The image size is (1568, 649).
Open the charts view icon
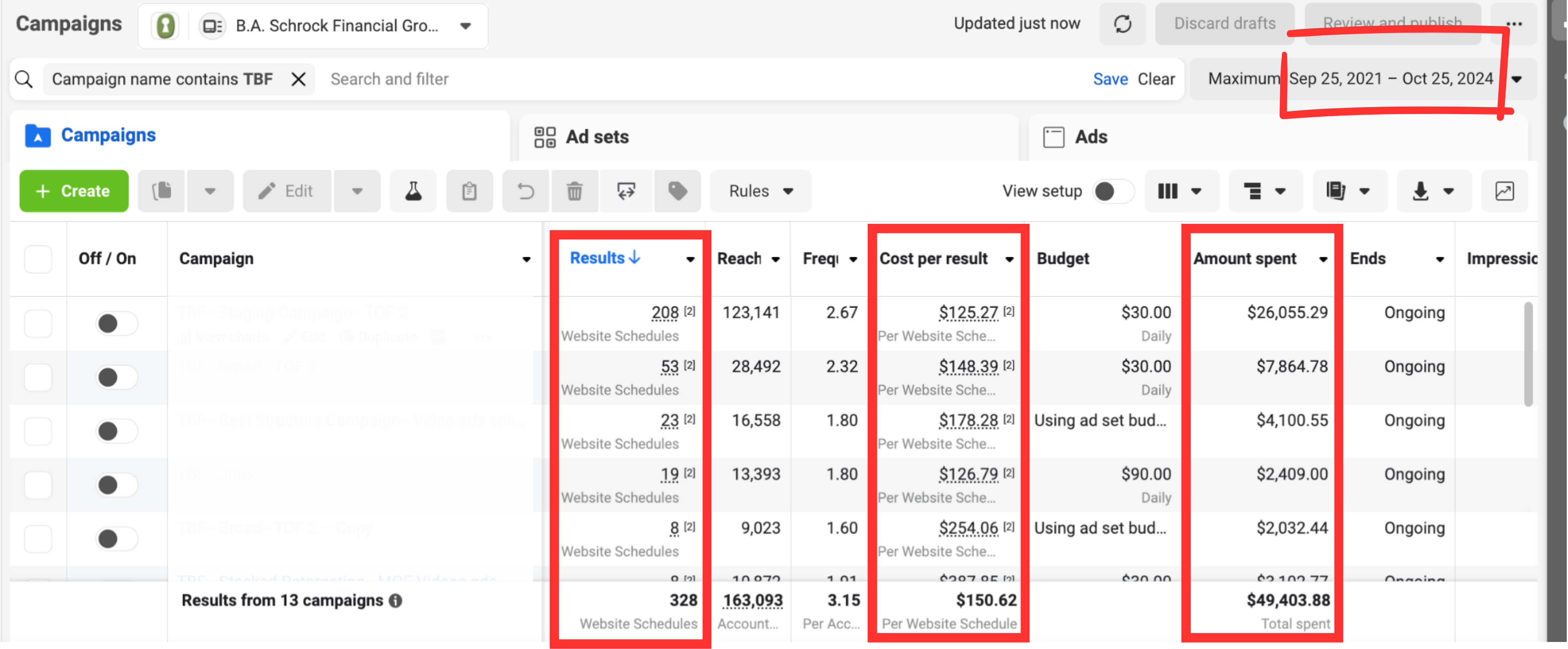[x=1504, y=191]
